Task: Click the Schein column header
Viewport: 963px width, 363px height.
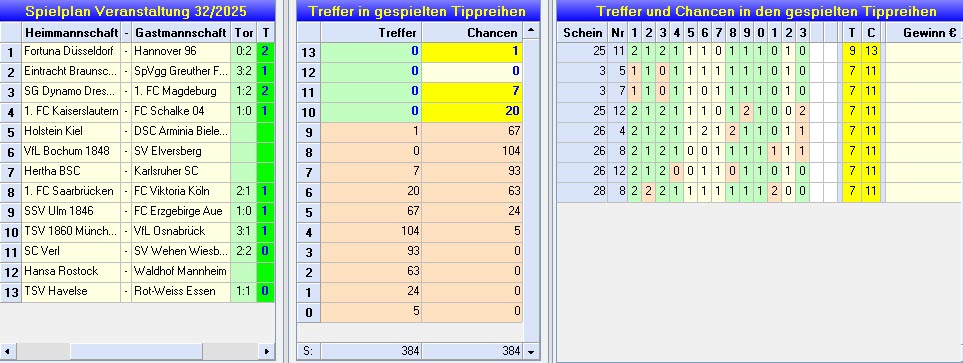Action: [x=582, y=33]
